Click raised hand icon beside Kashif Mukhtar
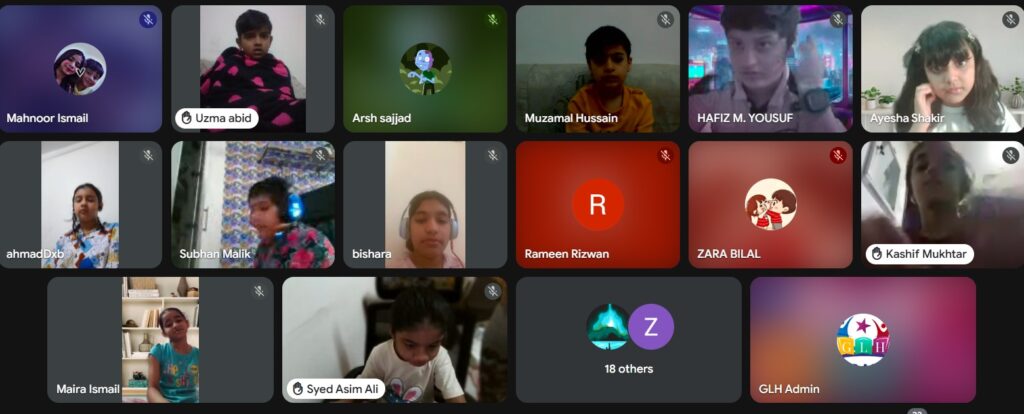The image size is (1024, 414). click(x=876, y=254)
